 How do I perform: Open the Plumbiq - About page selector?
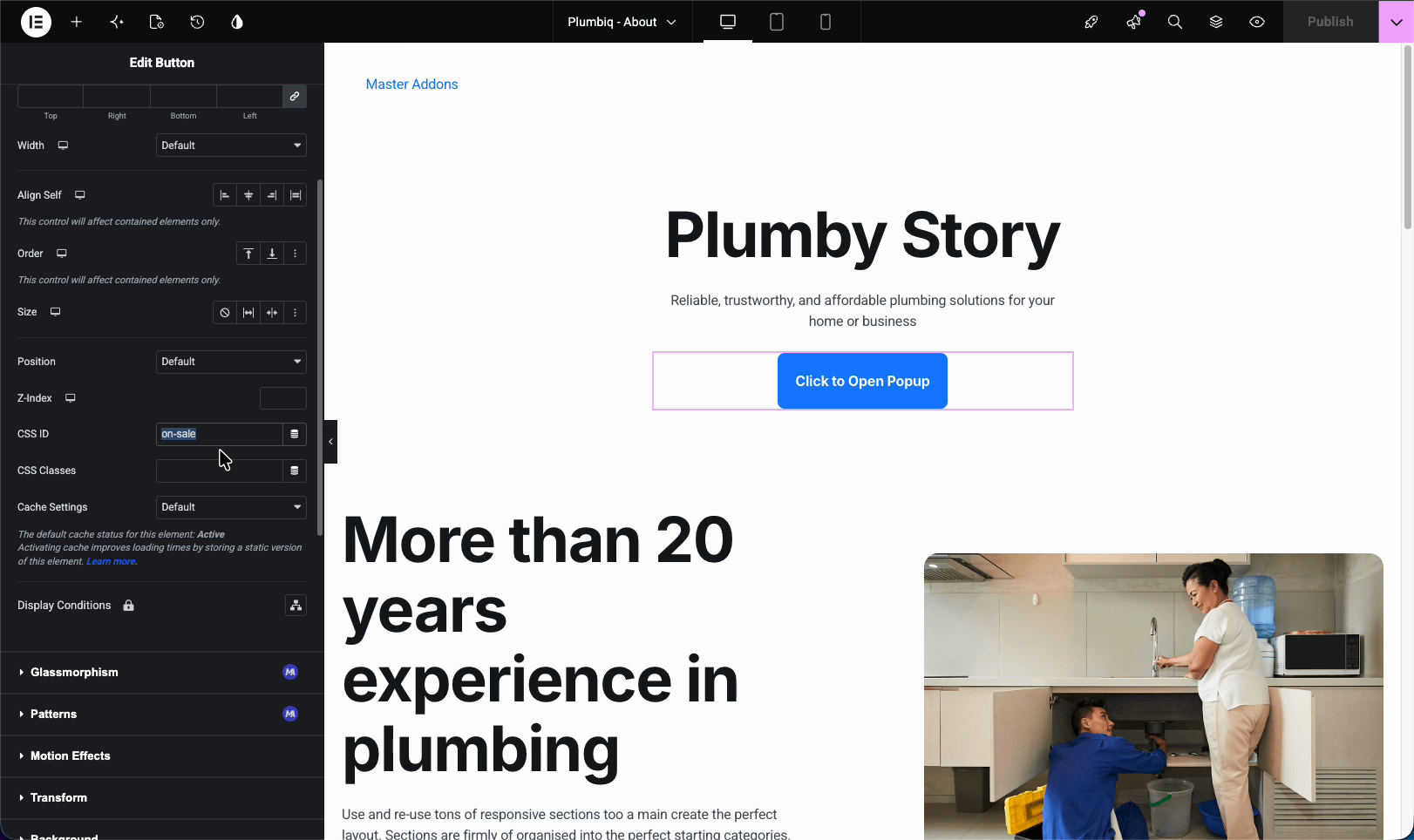tap(622, 22)
